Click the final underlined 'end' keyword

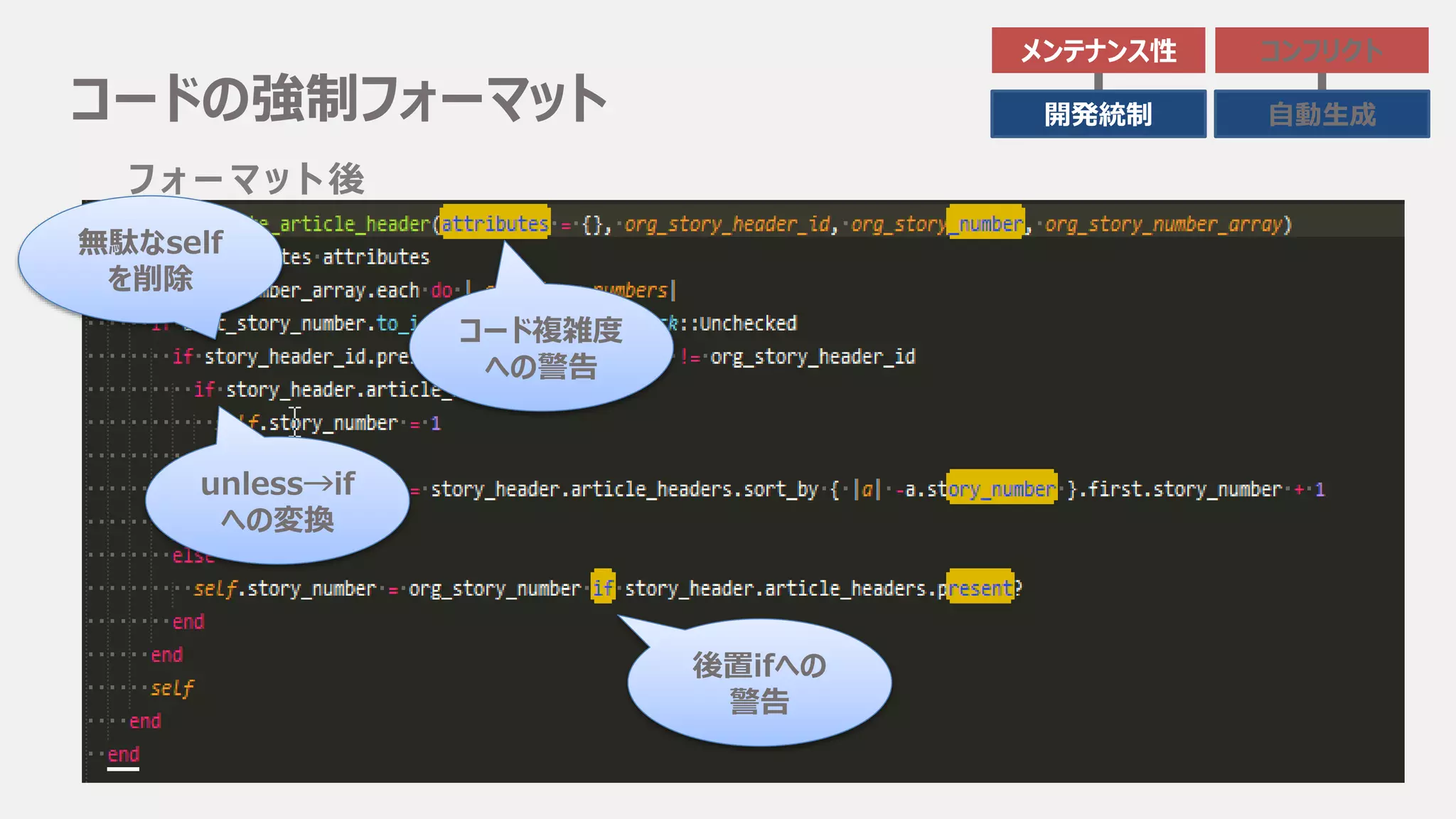pyautogui.click(x=123, y=755)
